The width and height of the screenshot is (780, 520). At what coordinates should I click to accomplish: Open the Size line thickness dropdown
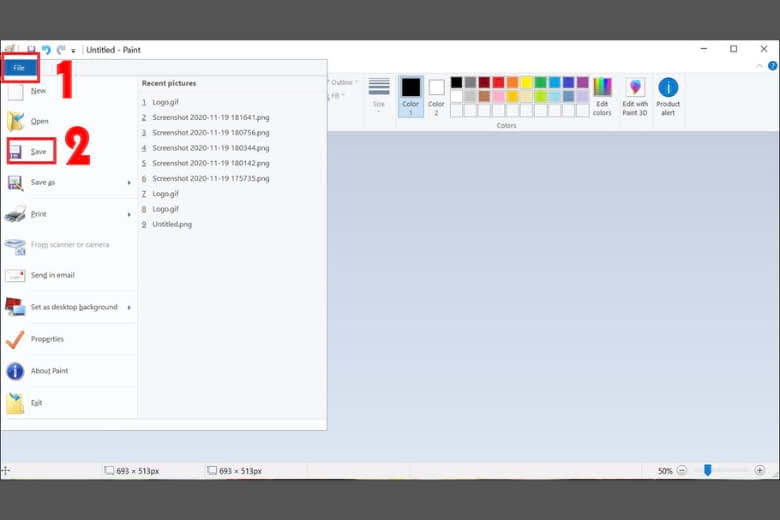point(379,95)
